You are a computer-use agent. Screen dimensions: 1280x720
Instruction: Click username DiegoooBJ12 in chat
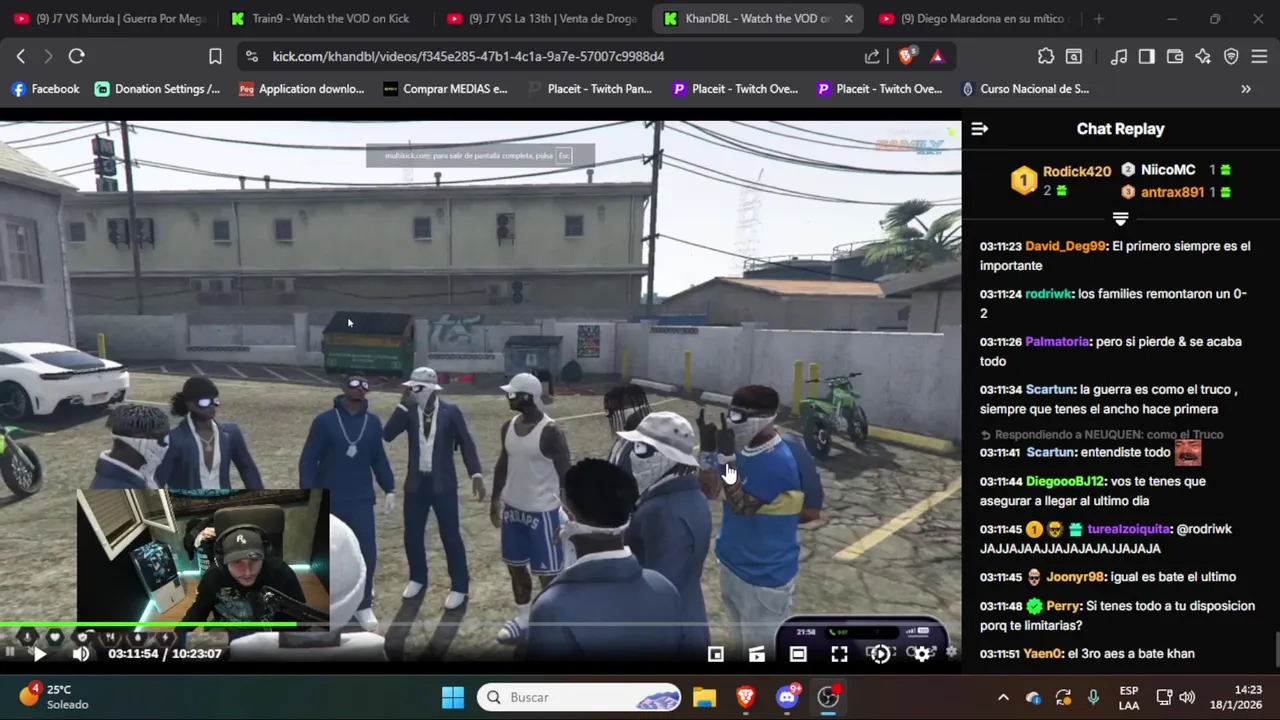coord(1065,482)
